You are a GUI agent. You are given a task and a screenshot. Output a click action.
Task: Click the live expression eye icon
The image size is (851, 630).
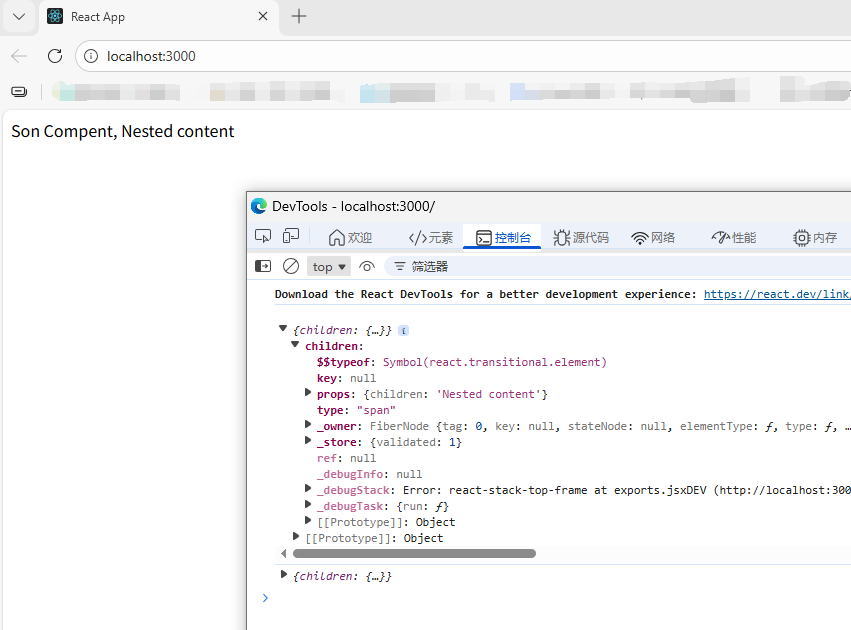(x=367, y=266)
